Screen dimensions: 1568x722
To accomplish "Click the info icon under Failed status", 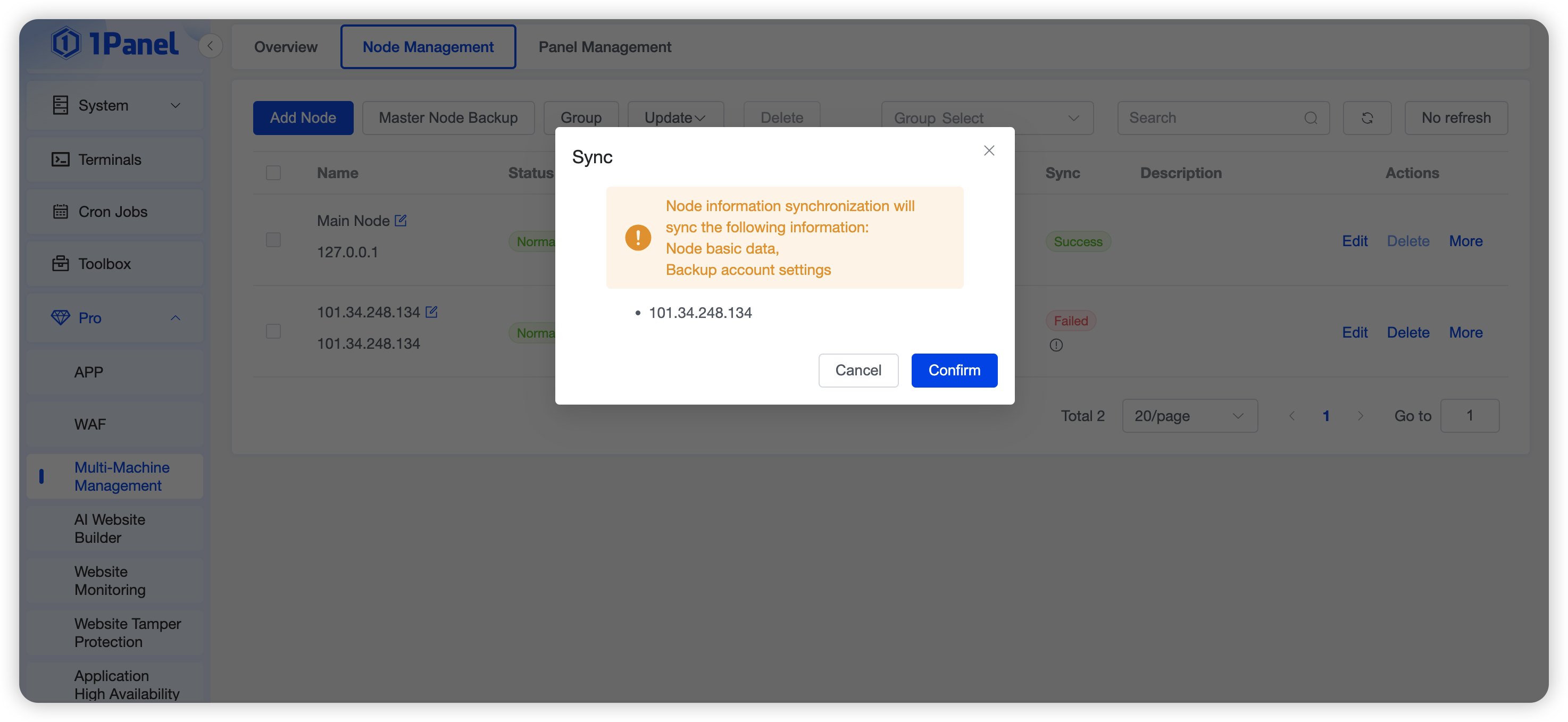I will click(x=1056, y=346).
